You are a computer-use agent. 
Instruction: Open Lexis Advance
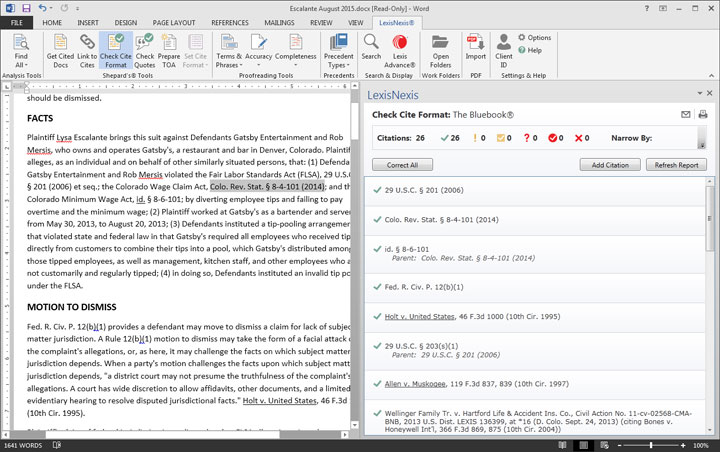pyautogui.click(x=399, y=51)
